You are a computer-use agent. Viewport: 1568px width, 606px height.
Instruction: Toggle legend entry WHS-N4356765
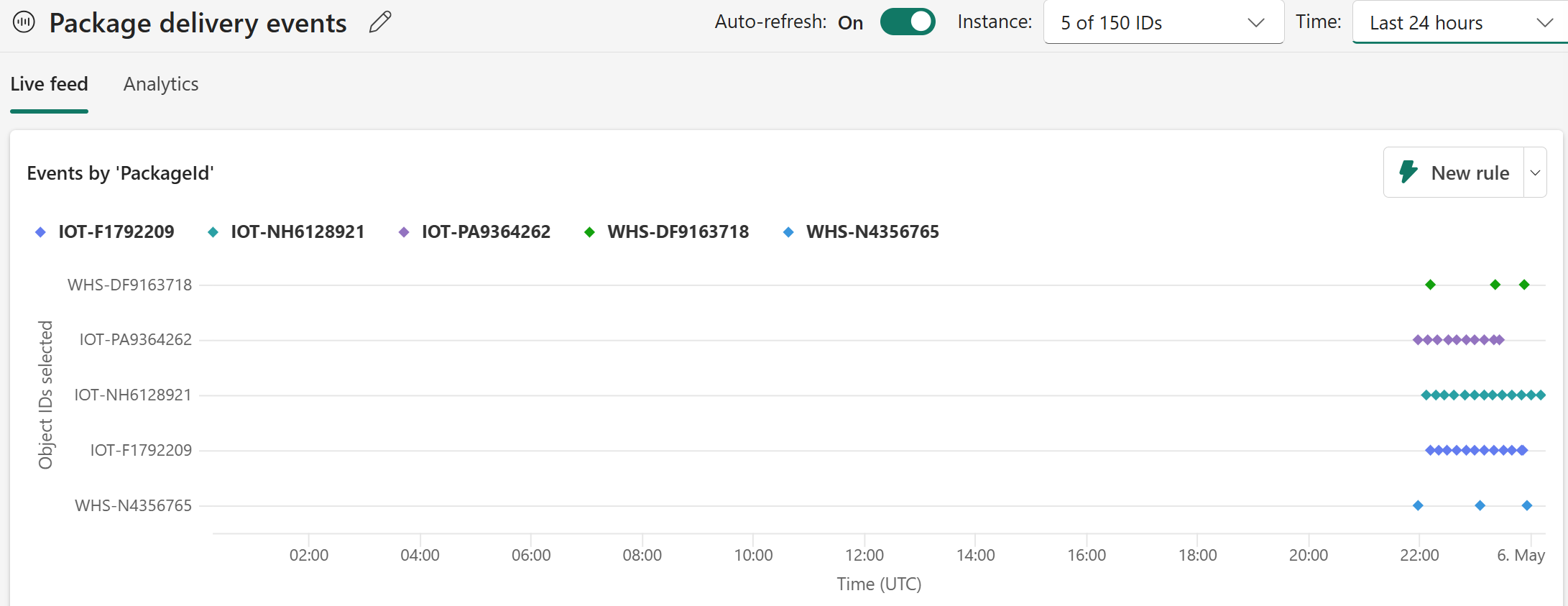pos(861,231)
